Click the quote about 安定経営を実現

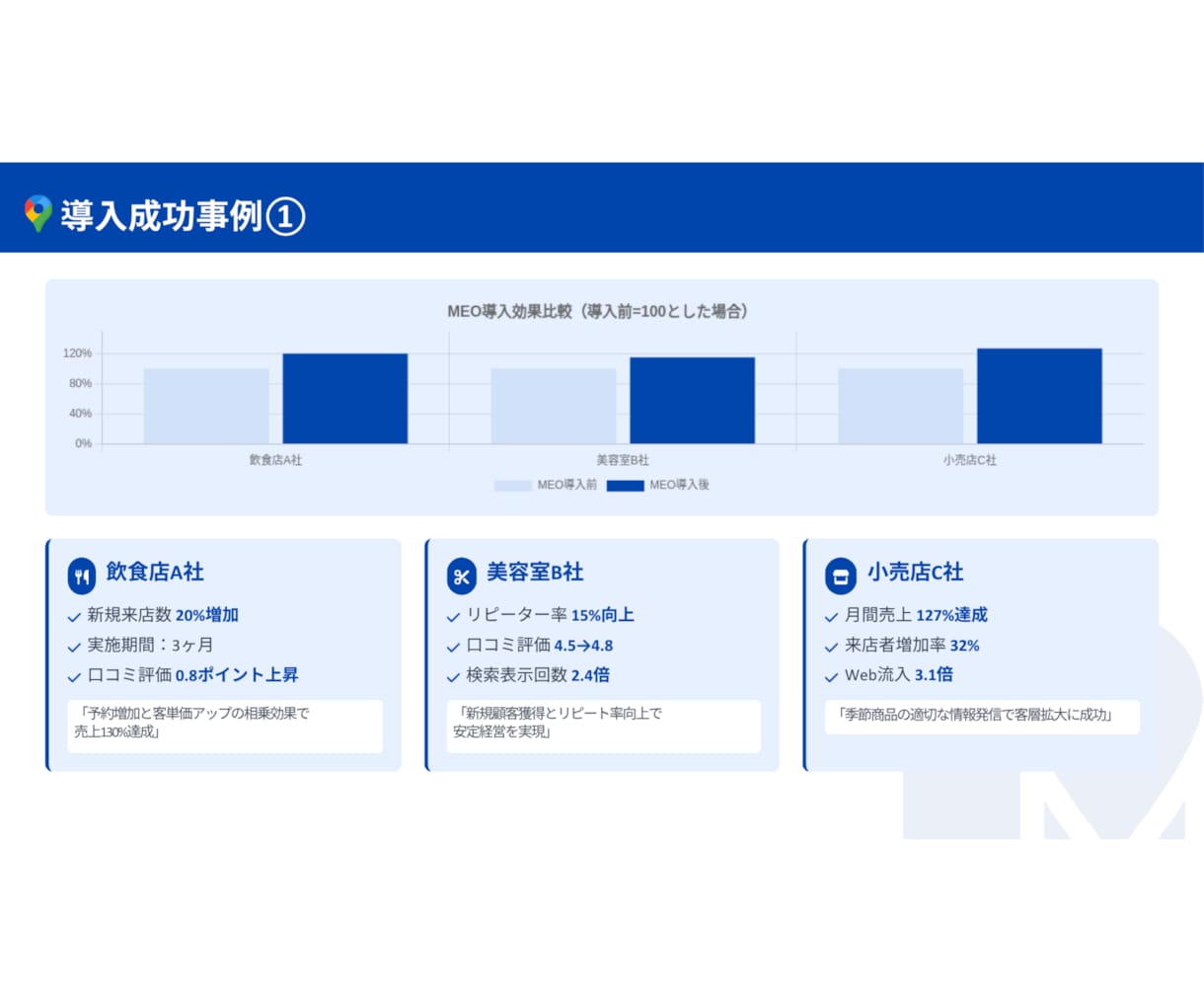pos(604,727)
